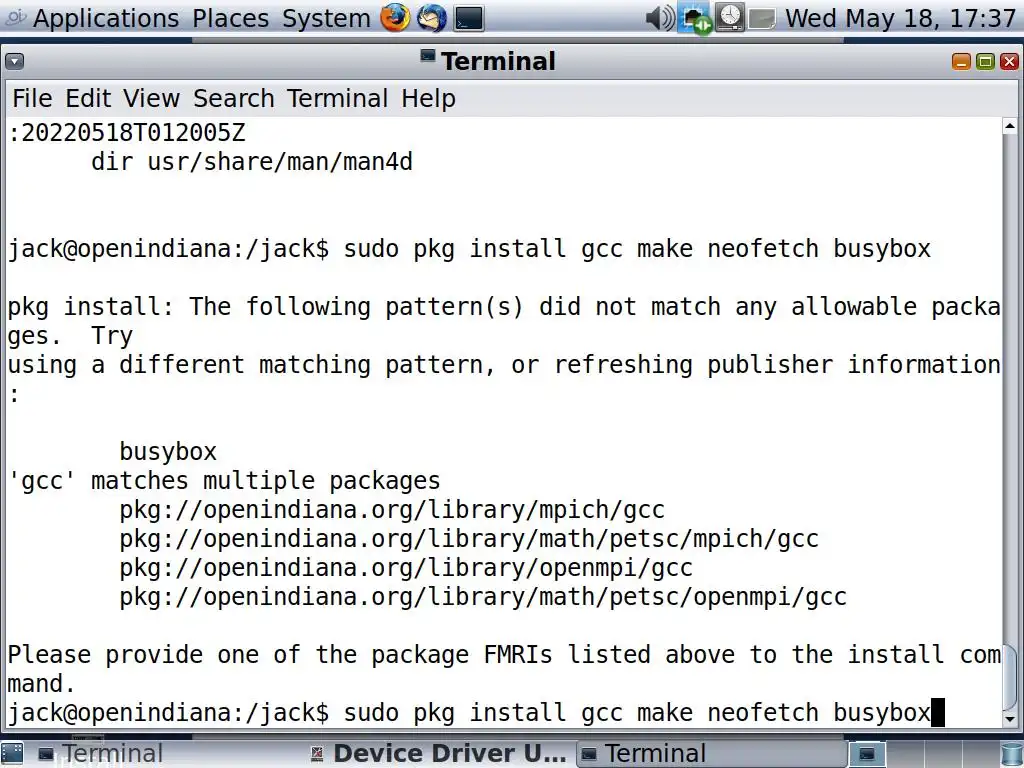Click the indented unmatched 'busybox' line
Screen dimensions: 1024x768
click(x=168, y=452)
